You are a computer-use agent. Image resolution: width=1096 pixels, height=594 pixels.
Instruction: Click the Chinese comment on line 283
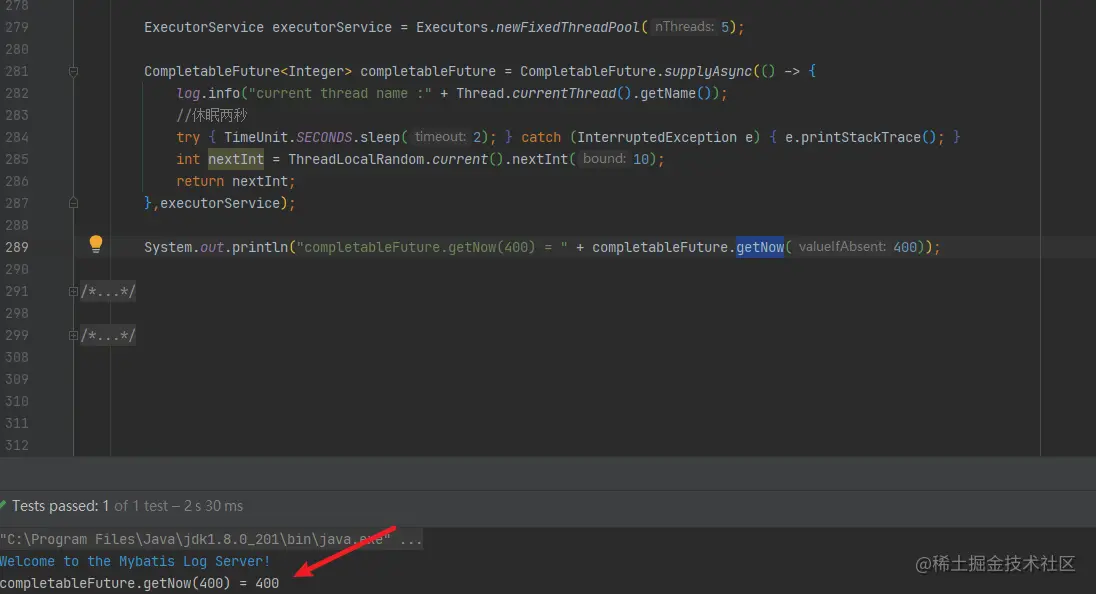(x=212, y=115)
